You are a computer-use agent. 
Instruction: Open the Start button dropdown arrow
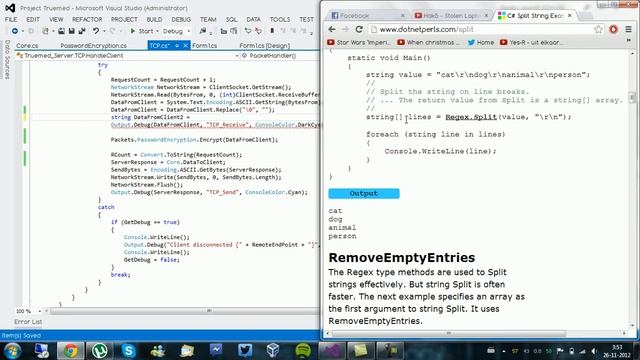[x=157, y=31]
